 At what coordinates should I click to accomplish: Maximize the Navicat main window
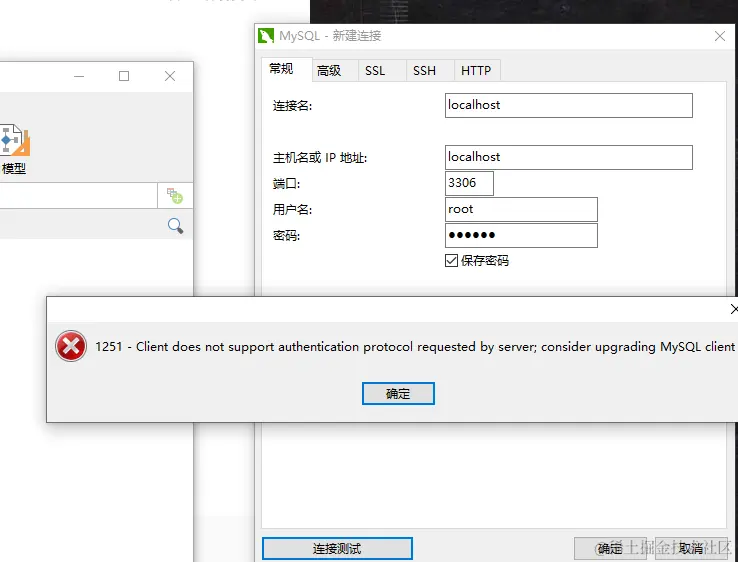click(x=124, y=76)
